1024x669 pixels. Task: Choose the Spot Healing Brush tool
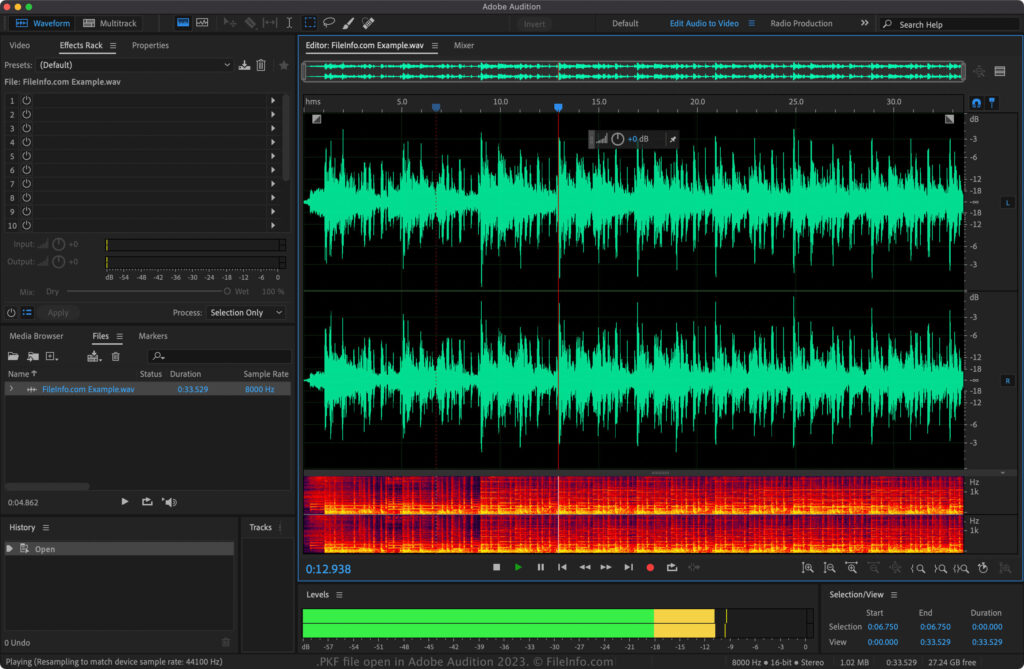[x=368, y=23]
